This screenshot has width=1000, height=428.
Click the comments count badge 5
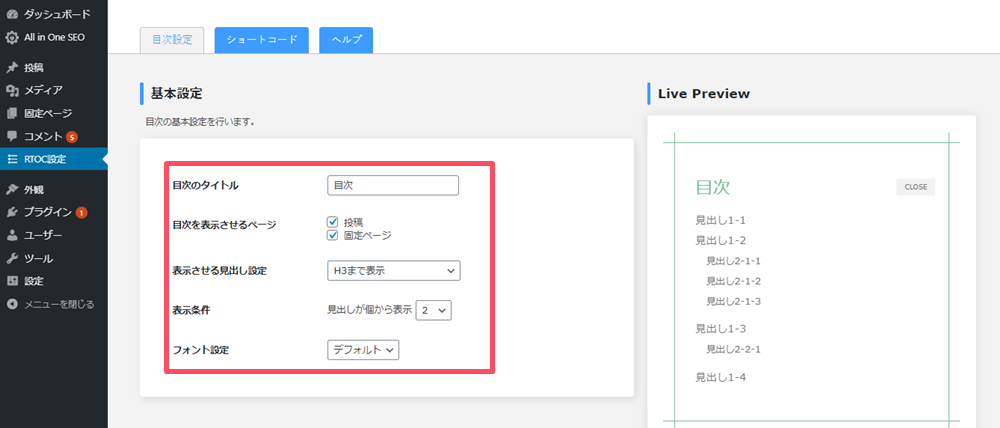tap(71, 137)
